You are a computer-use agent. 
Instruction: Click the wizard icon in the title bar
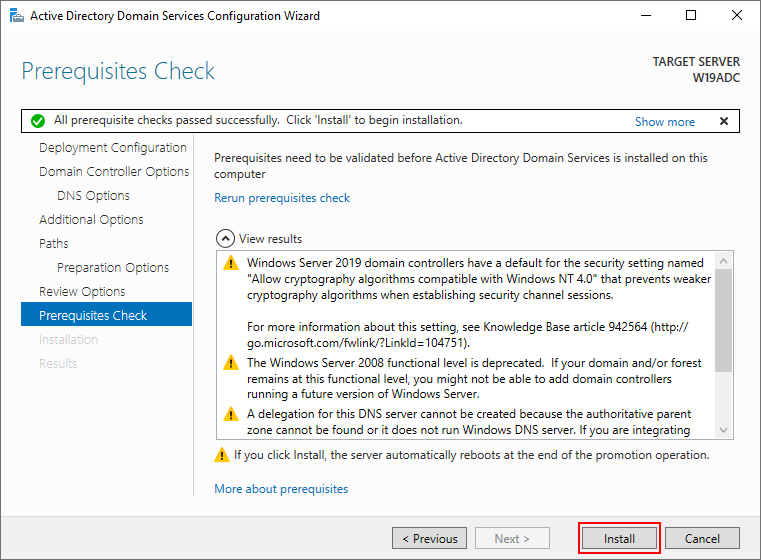[x=17, y=16]
